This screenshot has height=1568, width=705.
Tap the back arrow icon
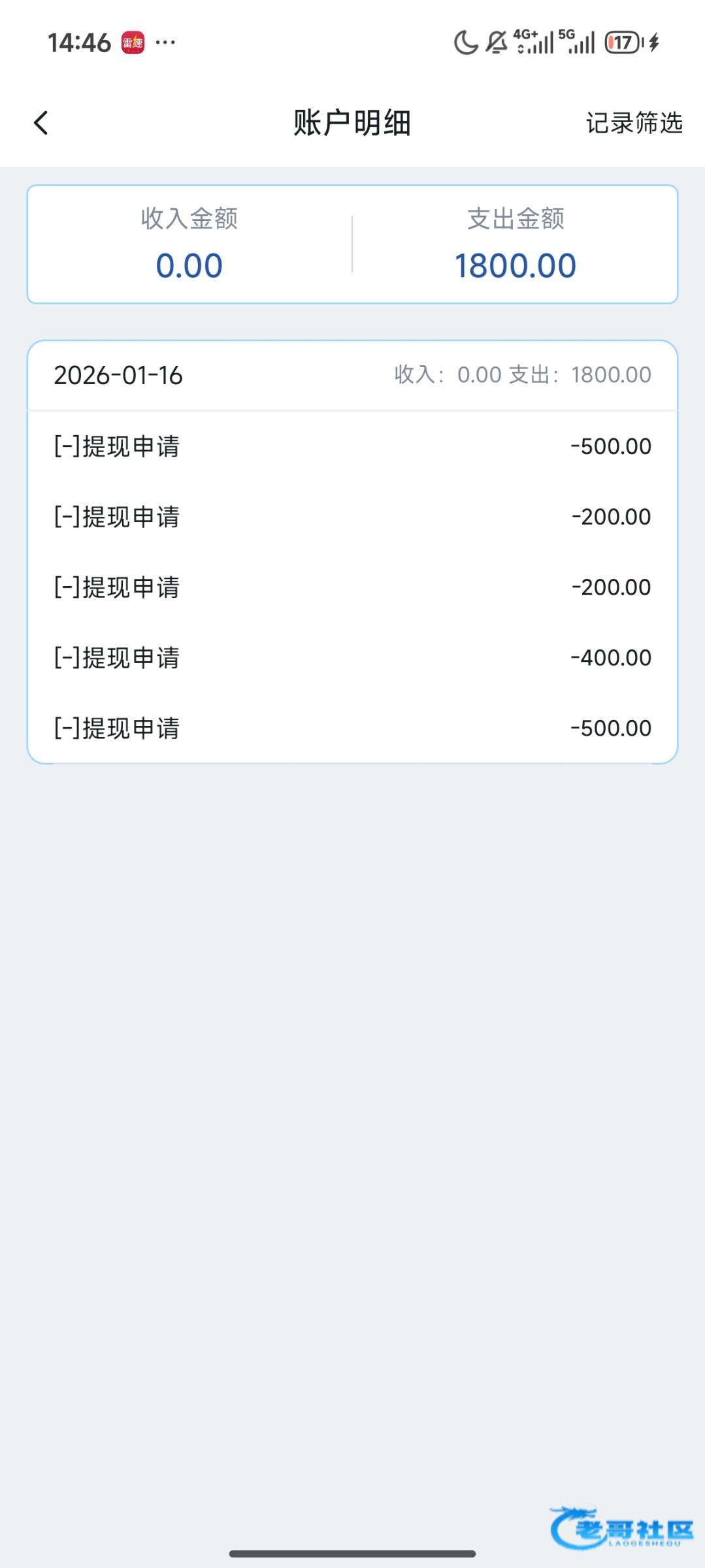41,123
